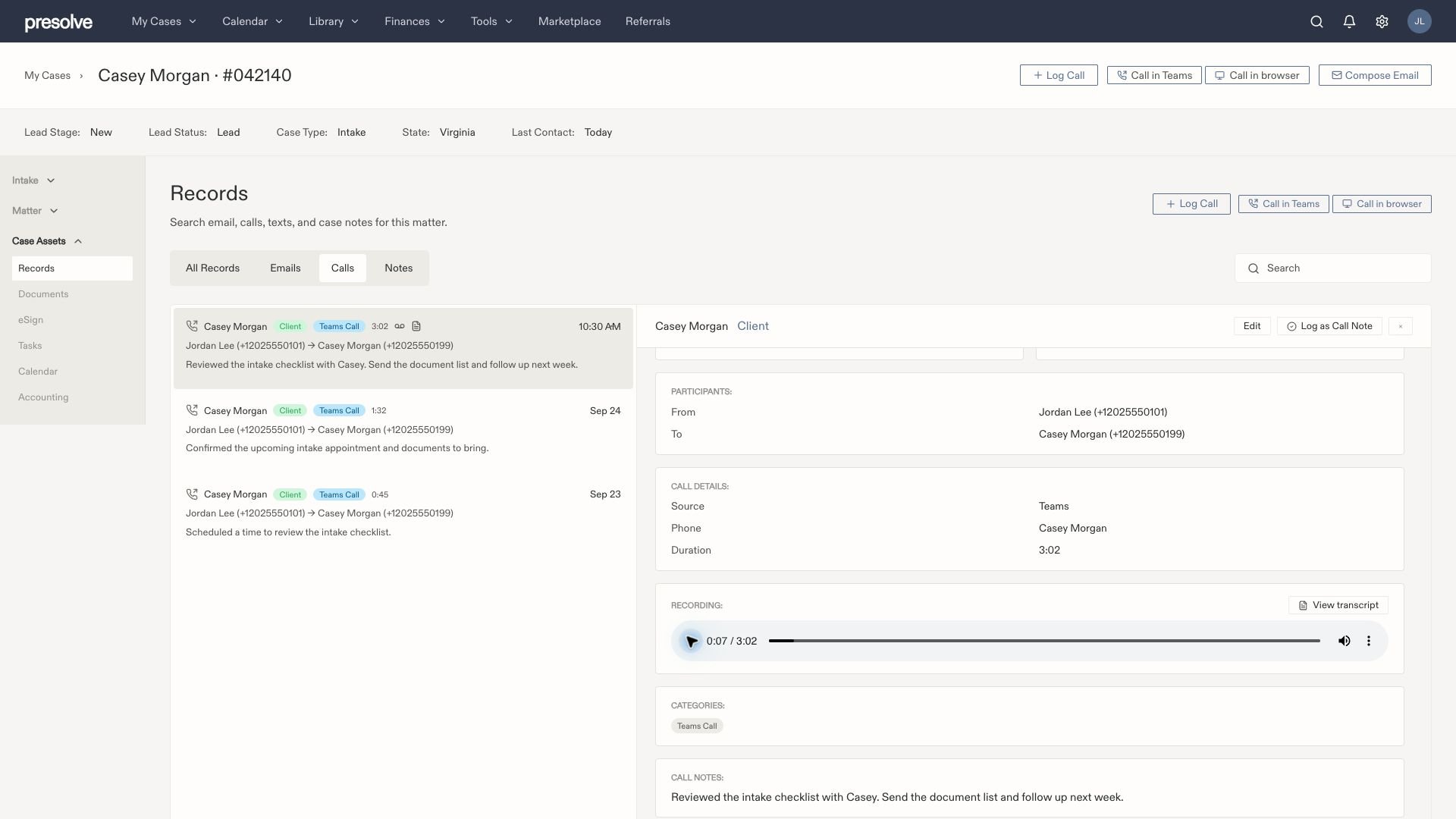Screen dimensions: 1456x819
Task: Open eSign in the sidebar
Action: click(x=30, y=320)
